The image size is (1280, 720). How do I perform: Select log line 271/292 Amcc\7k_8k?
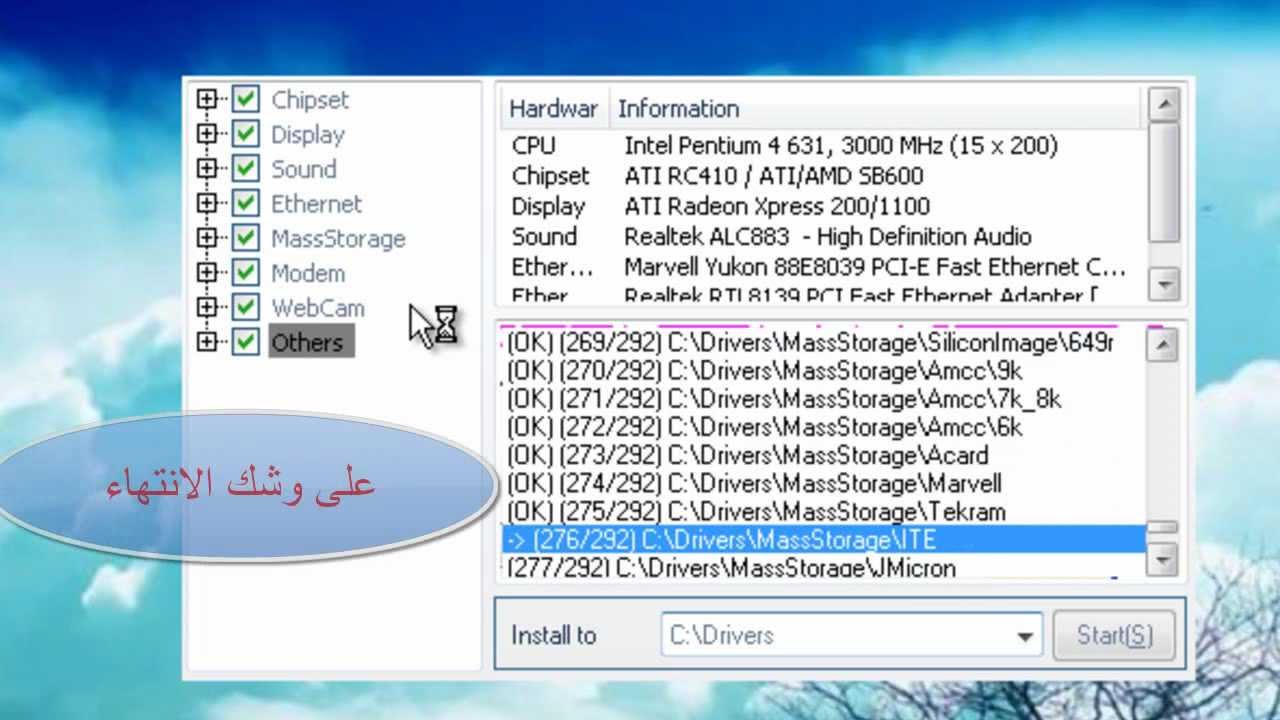coord(823,399)
